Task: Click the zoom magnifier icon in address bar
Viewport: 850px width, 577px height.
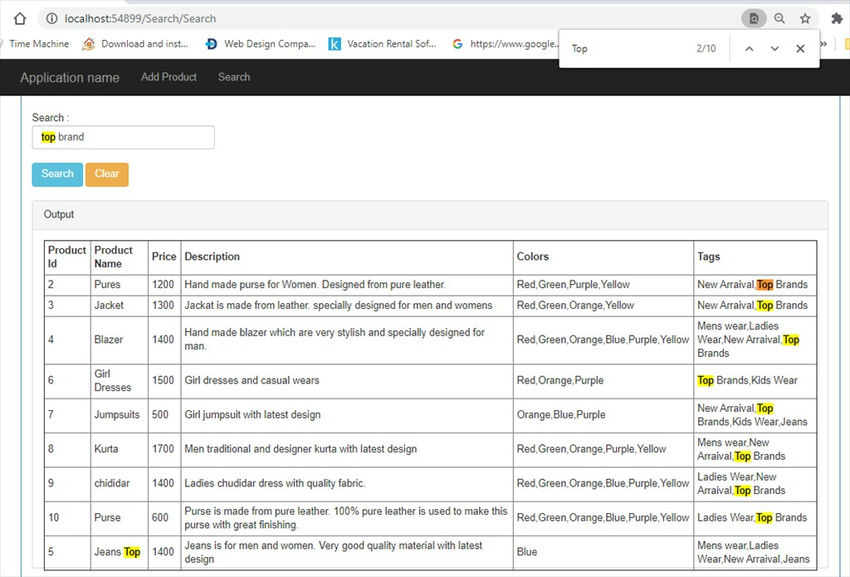Action: (x=780, y=18)
